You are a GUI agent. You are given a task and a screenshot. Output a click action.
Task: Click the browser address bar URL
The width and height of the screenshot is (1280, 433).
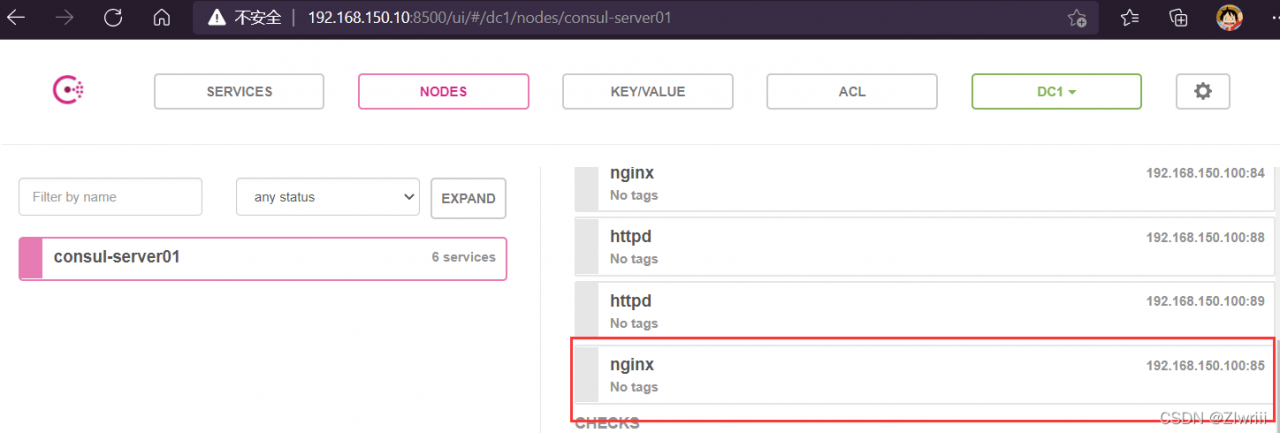tap(490, 18)
